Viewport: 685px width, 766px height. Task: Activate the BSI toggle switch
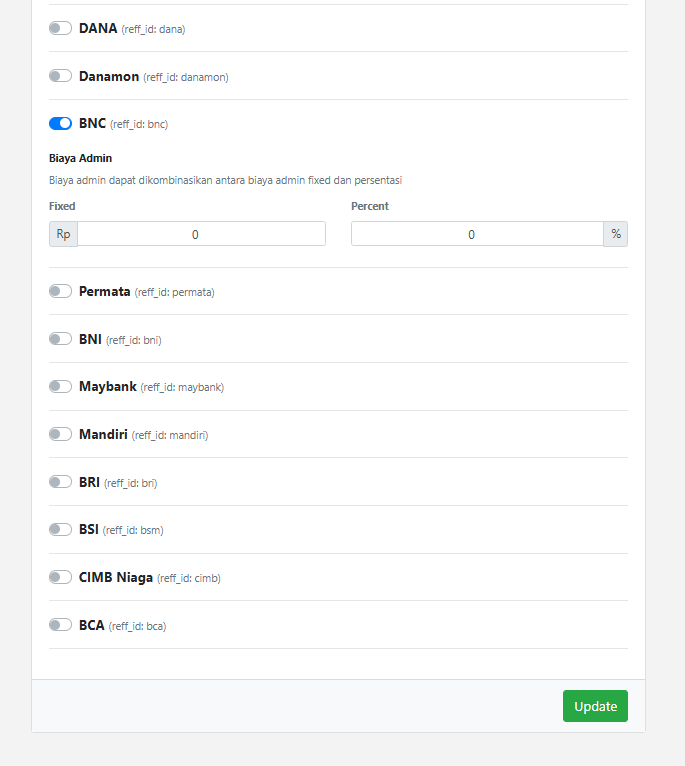point(60,529)
